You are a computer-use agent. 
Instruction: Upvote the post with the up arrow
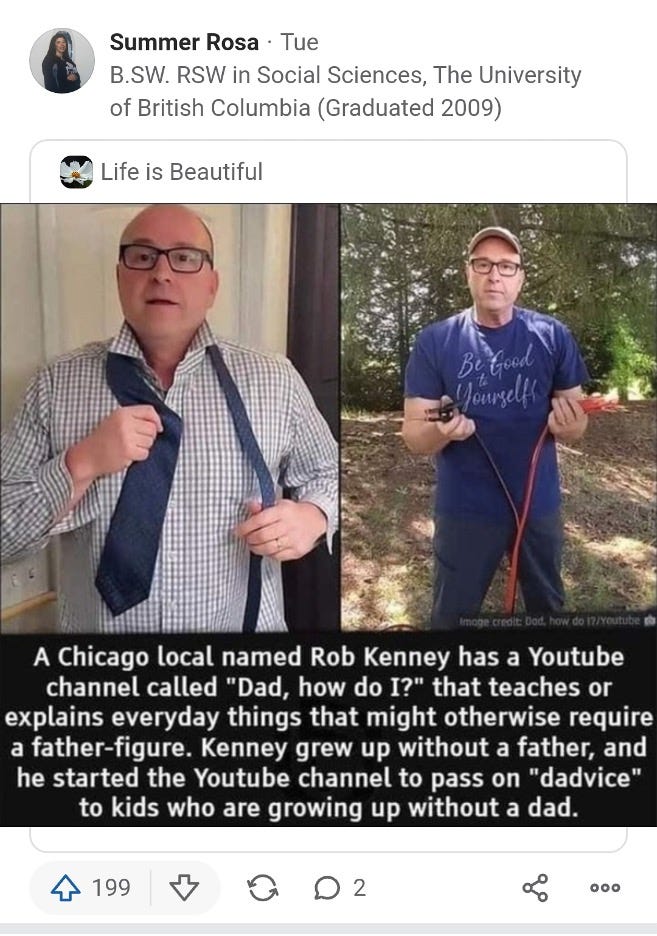click(x=66, y=888)
